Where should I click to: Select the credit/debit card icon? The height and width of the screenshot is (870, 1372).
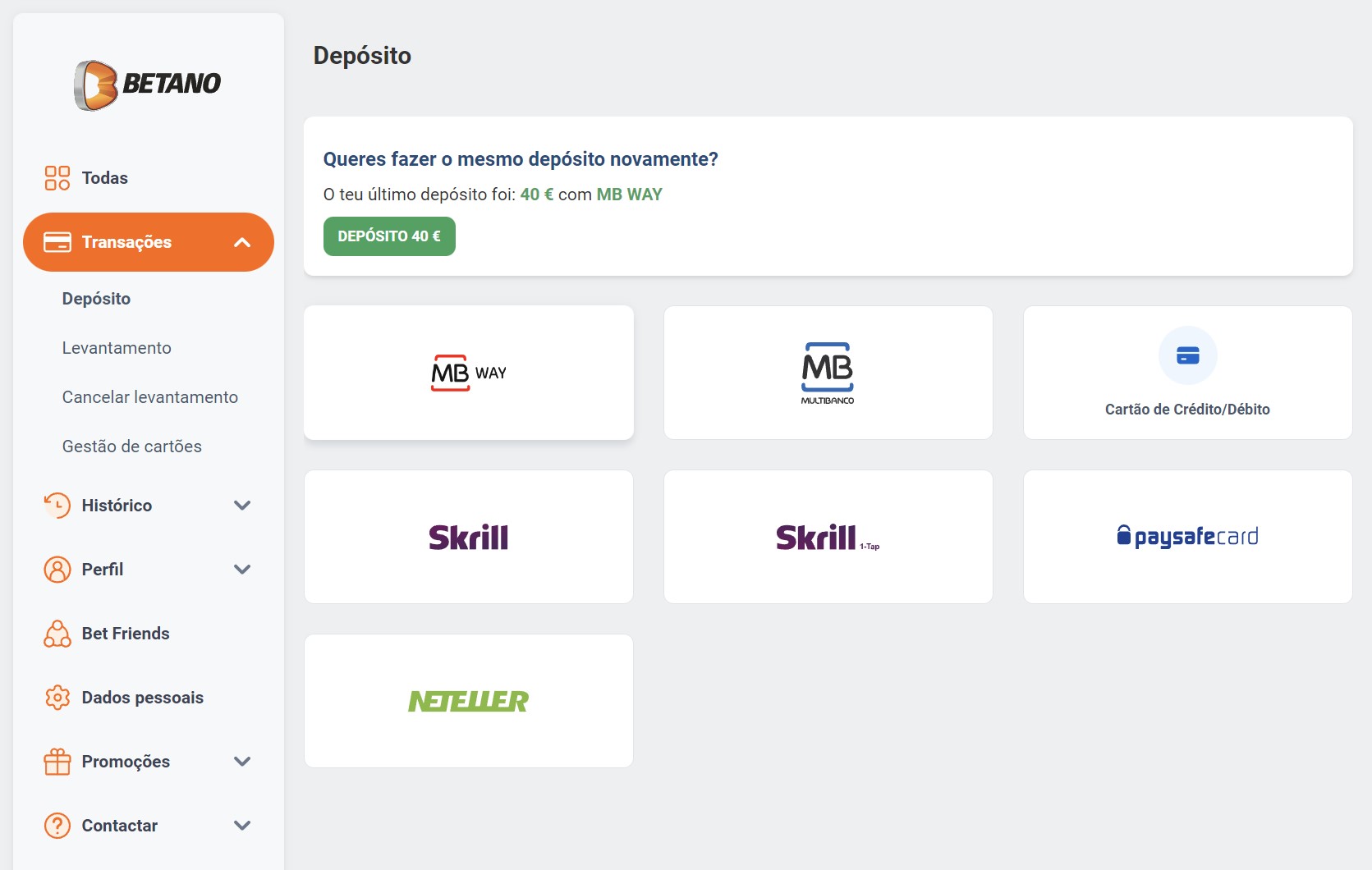pyautogui.click(x=1187, y=356)
